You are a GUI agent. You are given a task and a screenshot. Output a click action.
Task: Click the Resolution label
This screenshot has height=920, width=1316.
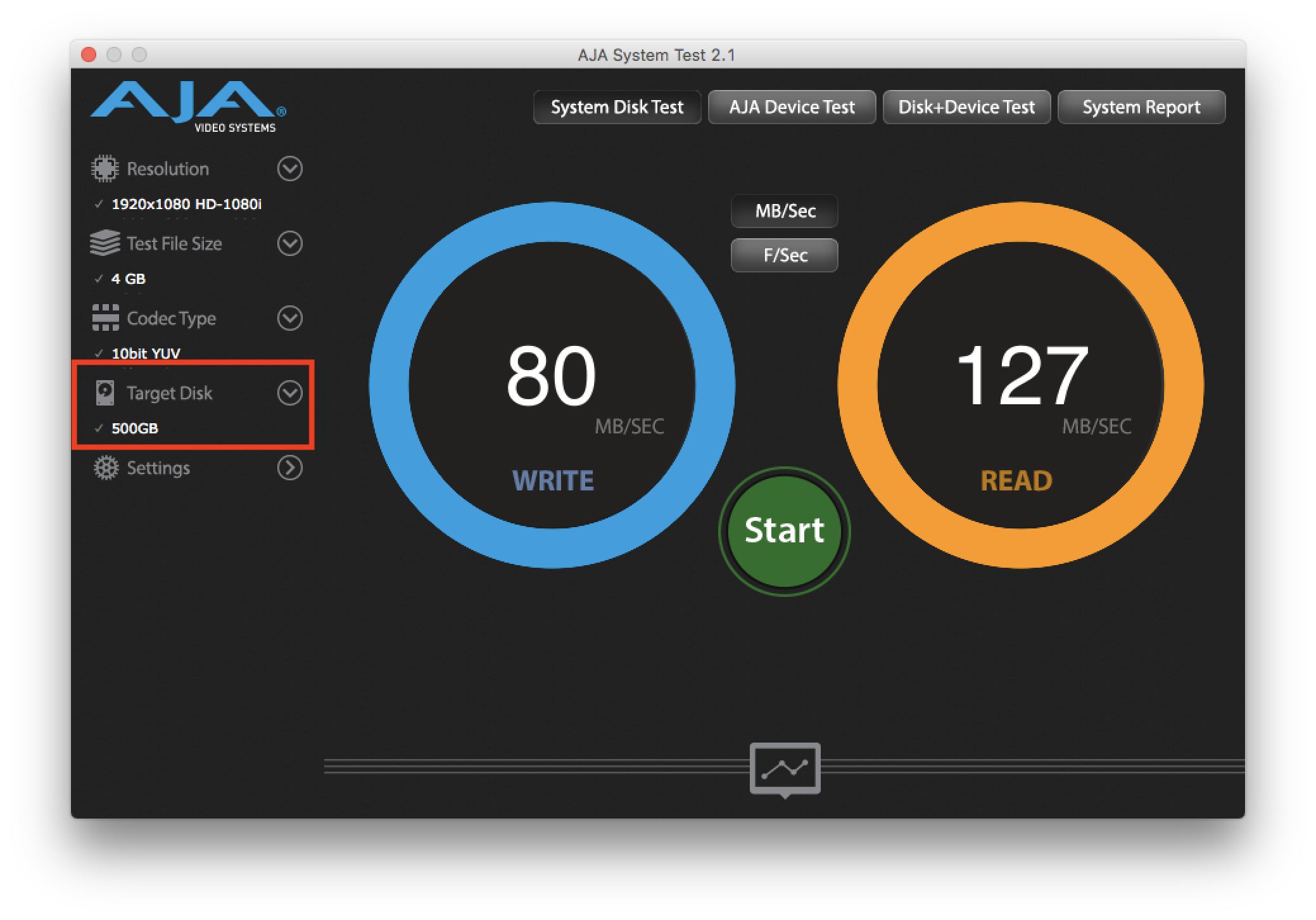[x=168, y=169]
